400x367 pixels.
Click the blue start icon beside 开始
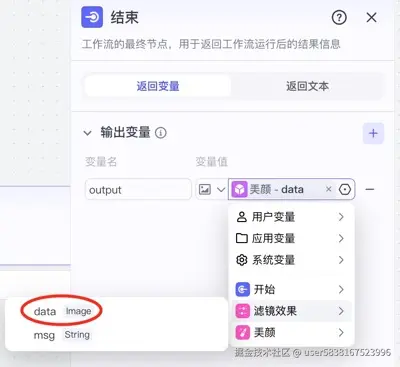tap(242, 289)
